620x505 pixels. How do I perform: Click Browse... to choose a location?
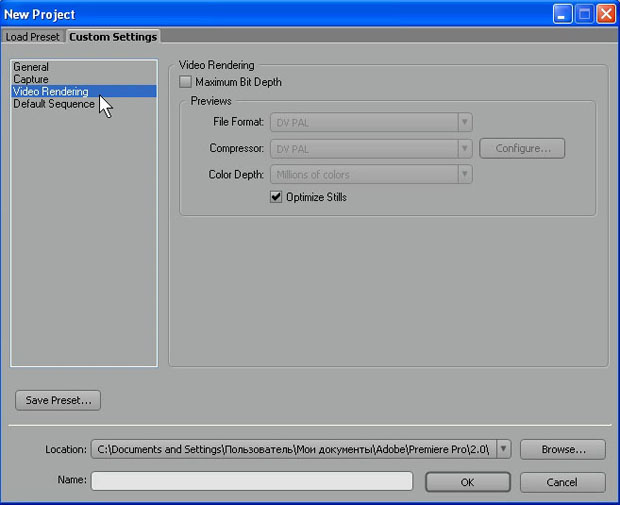563,449
